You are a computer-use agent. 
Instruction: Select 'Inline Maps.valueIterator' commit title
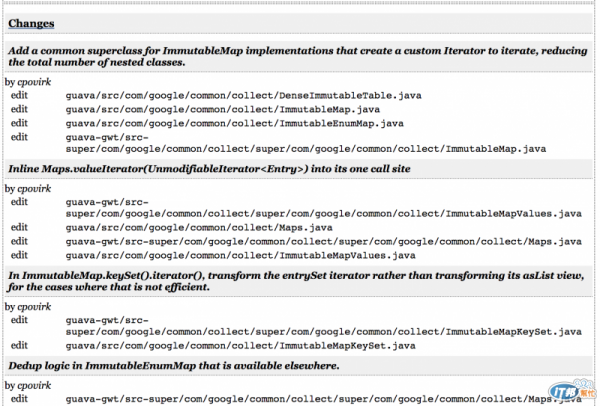coord(209,169)
